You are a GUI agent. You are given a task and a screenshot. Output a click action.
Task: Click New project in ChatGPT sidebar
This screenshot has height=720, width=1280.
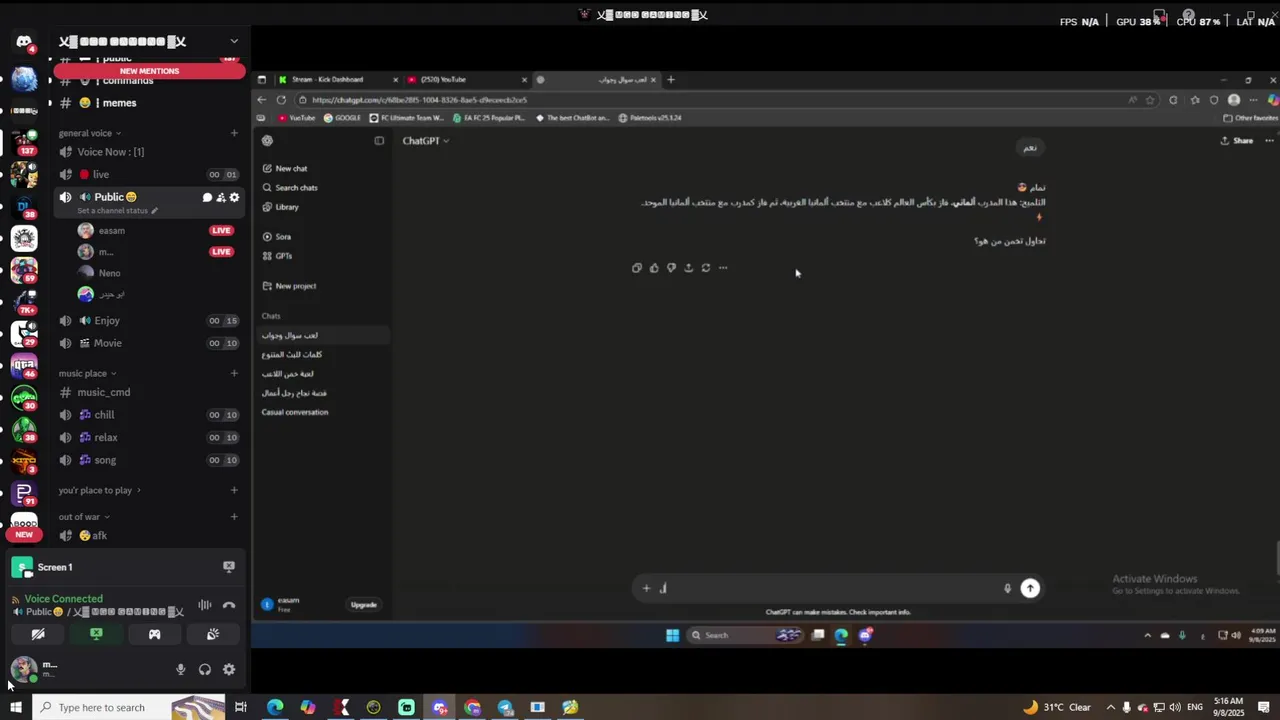pos(295,286)
